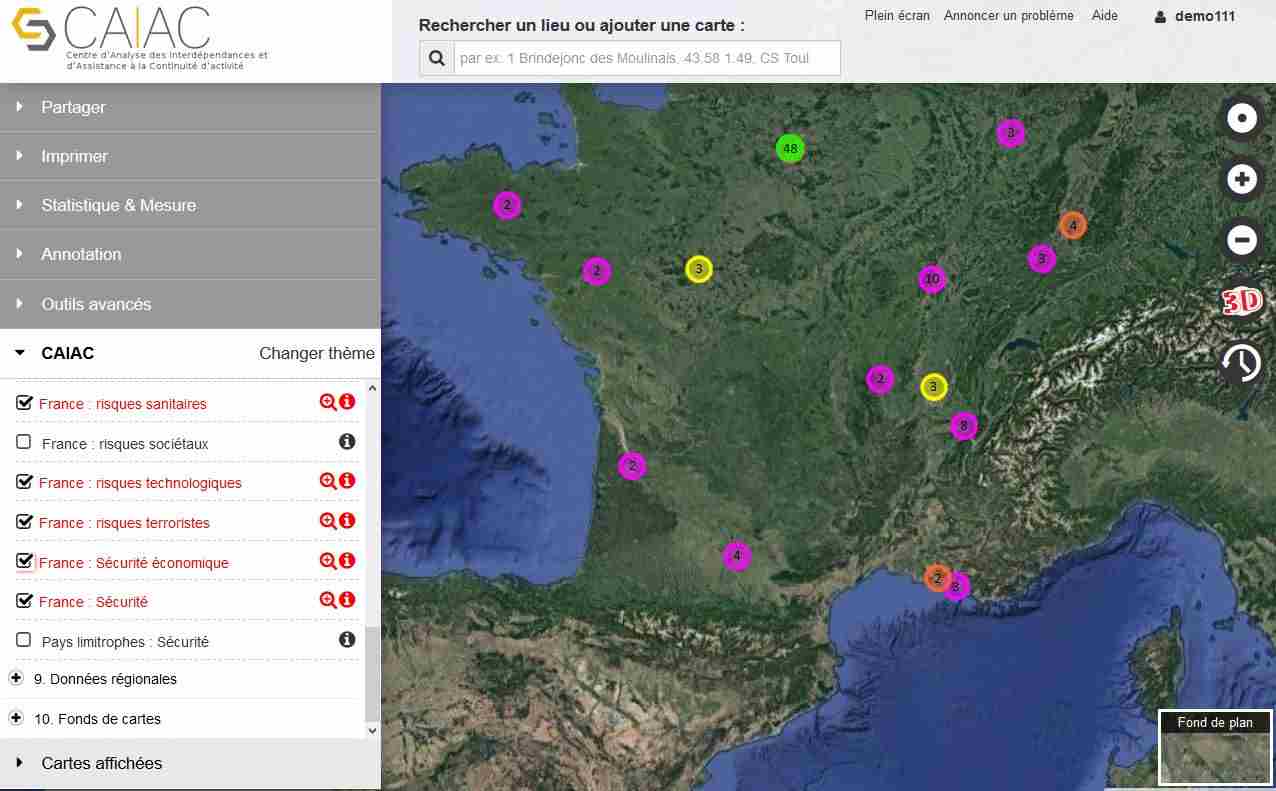Image resolution: width=1276 pixels, height=791 pixels.
Task: Click the zoom out minus button on map
Action: coord(1241,240)
